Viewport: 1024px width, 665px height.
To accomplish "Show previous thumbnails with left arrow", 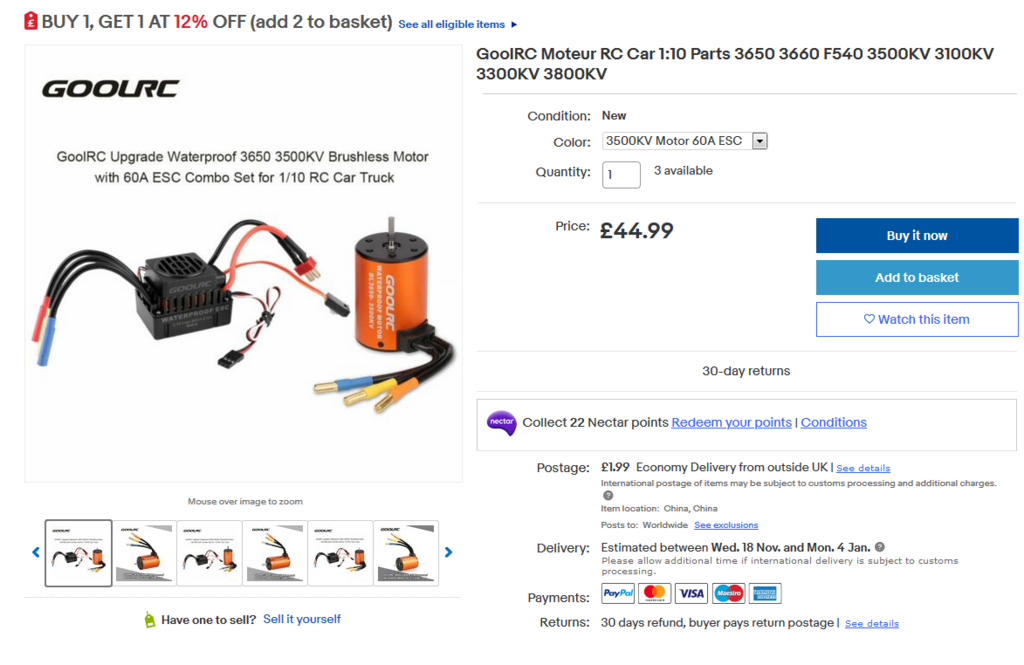I will (36, 552).
